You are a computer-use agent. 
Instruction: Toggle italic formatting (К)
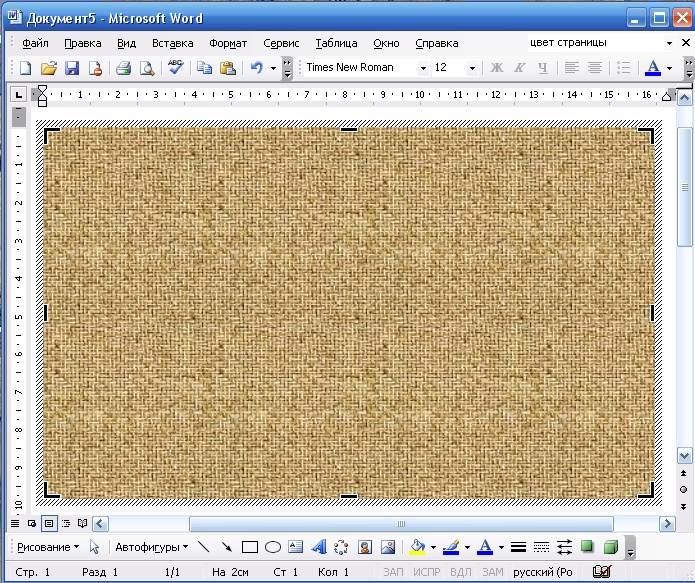click(x=519, y=68)
